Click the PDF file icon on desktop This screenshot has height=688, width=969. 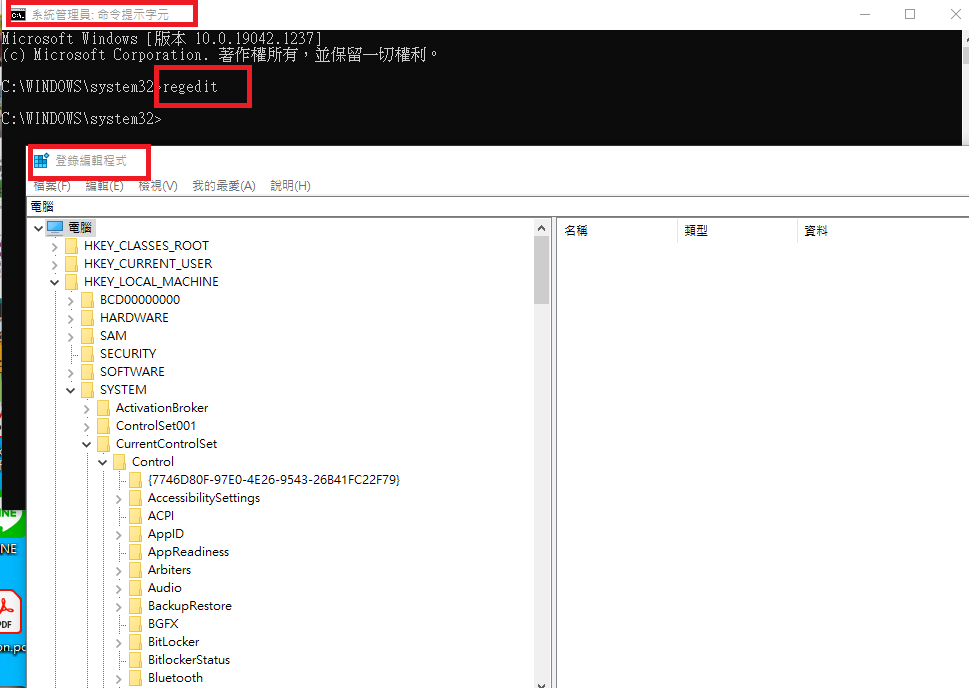point(9,611)
